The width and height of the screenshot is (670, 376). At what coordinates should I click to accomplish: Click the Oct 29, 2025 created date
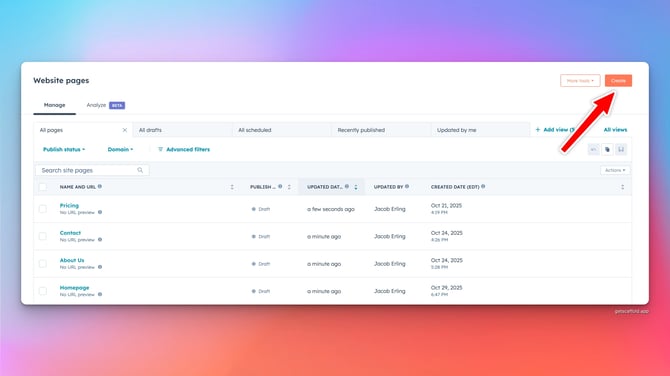[447, 288]
